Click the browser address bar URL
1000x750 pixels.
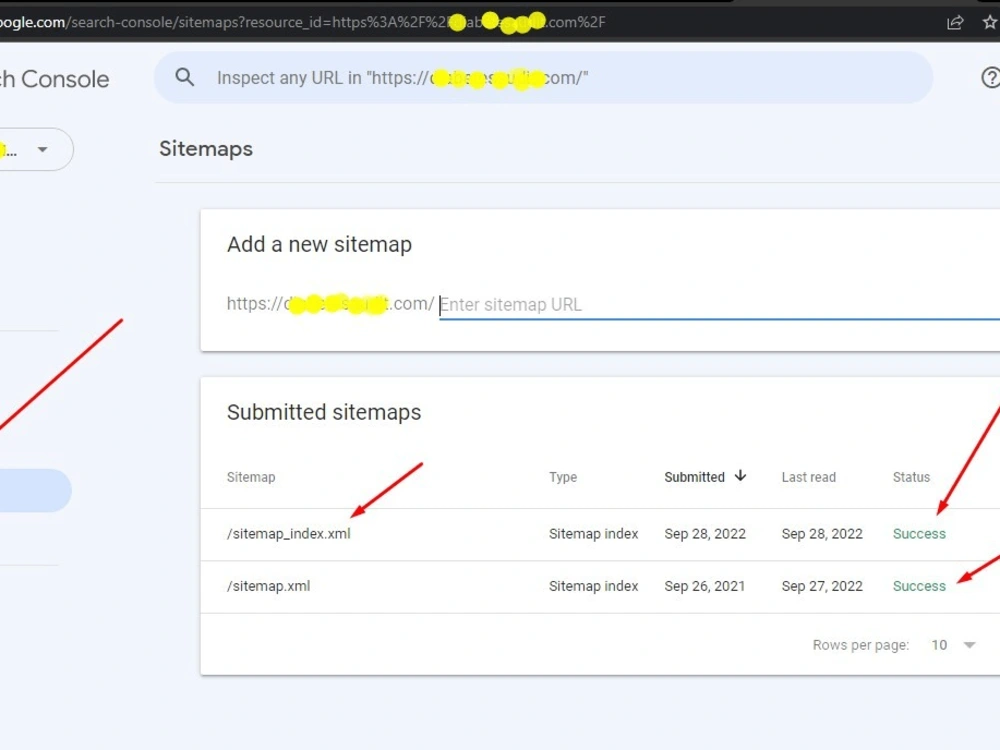302,22
